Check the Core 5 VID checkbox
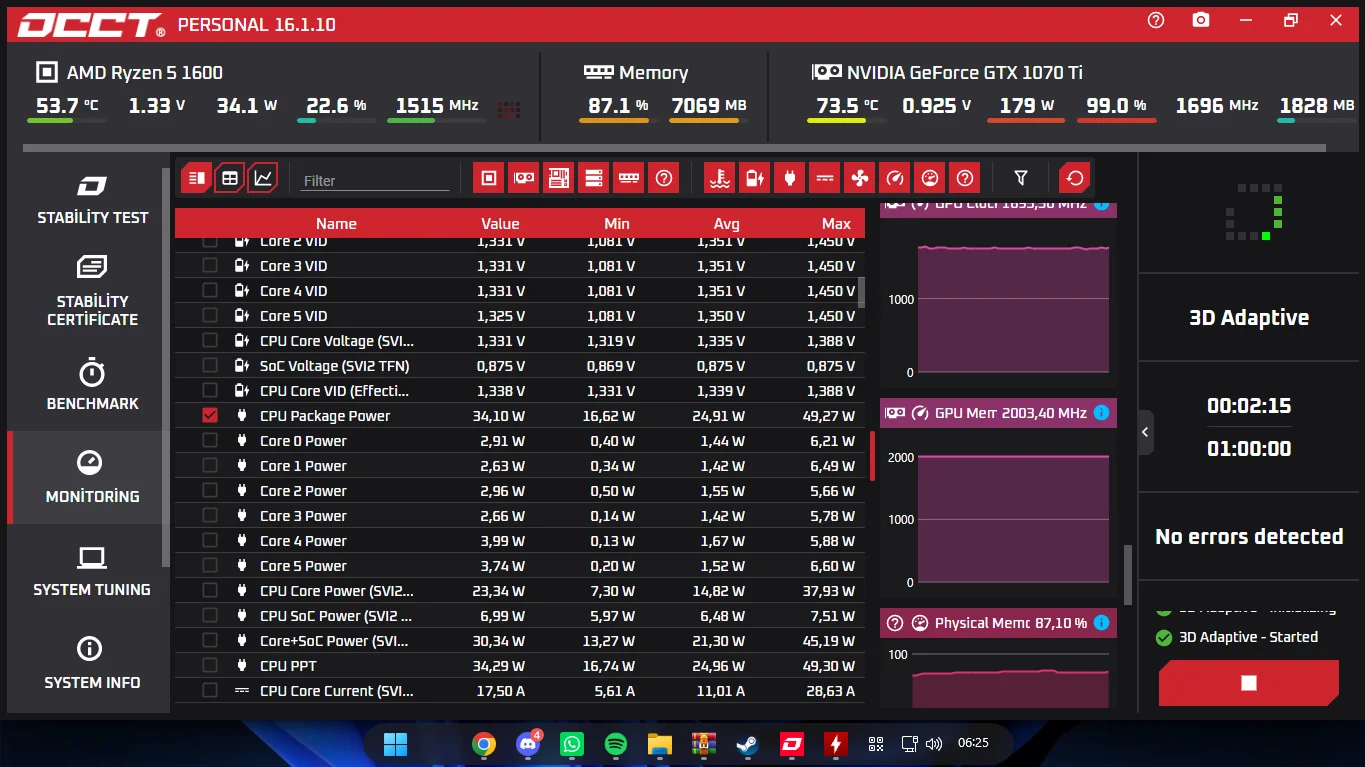Viewport: 1365px width, 767px height. 210,315
